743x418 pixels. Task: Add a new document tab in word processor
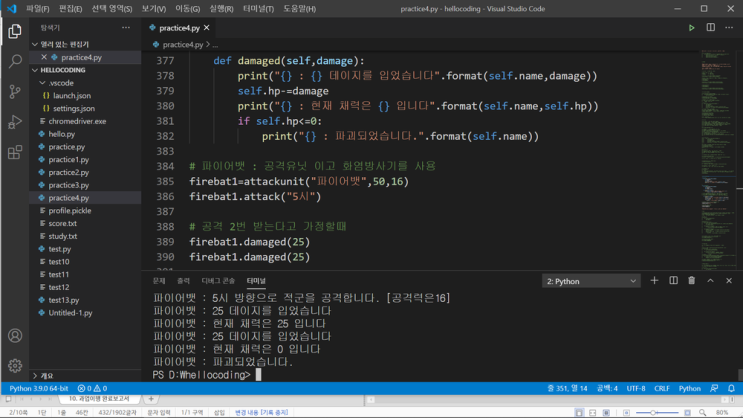pos(151,399)
